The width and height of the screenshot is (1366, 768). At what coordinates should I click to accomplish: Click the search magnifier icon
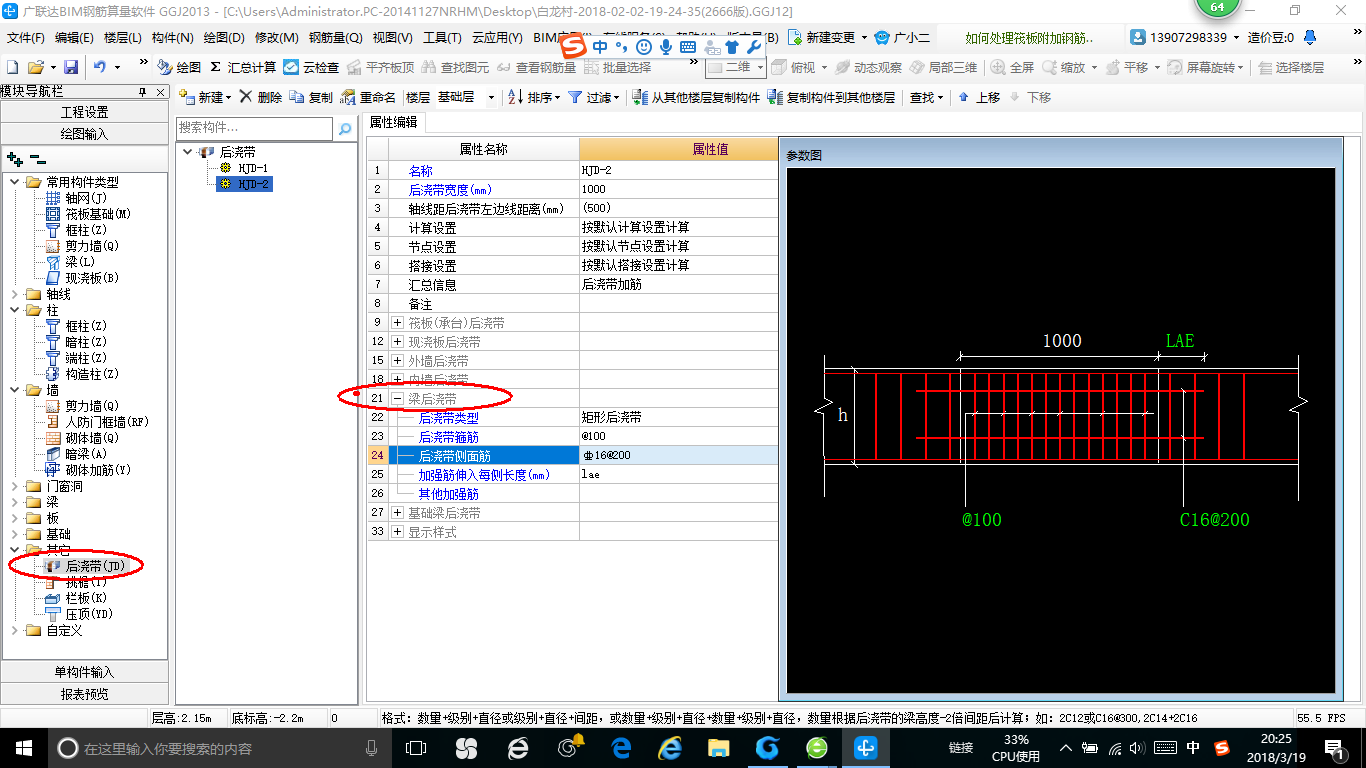[345, 128]
